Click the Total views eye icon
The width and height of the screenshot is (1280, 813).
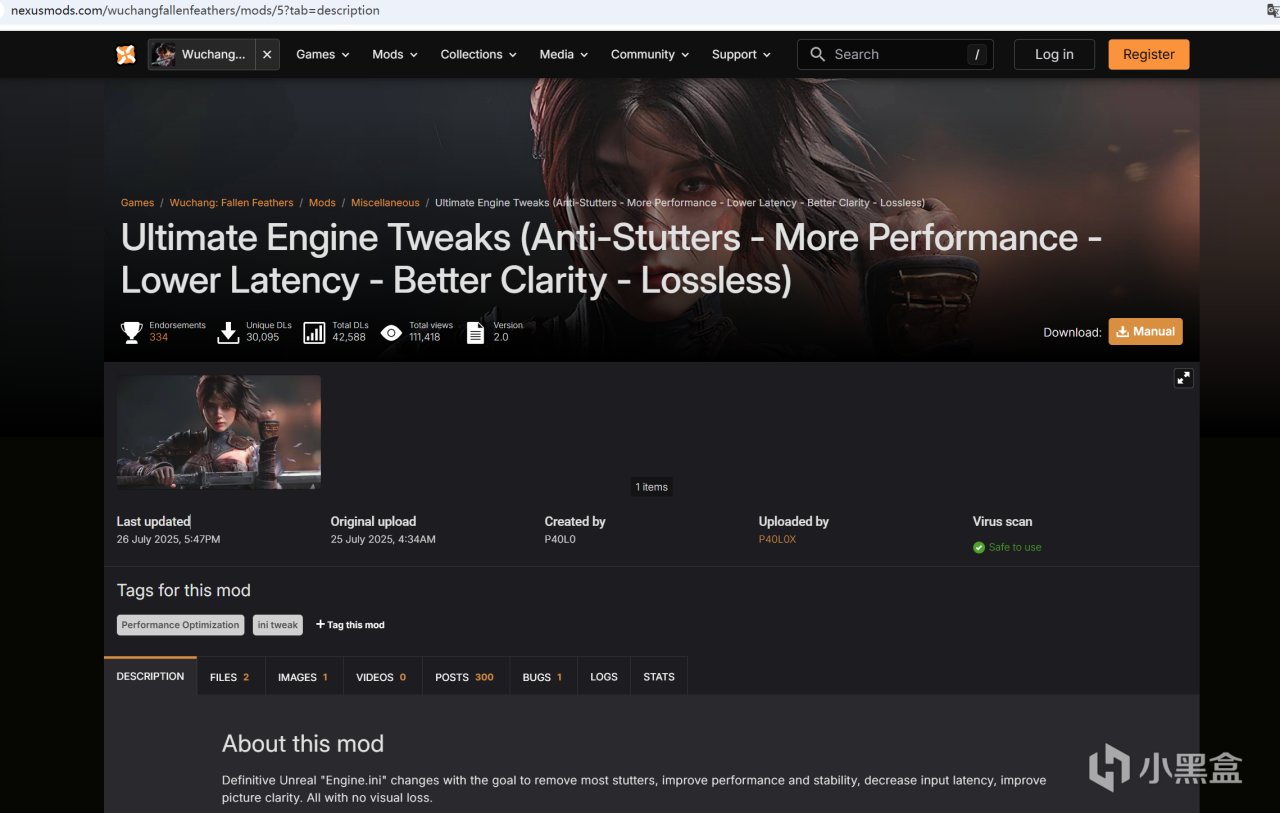[x=391, y=333]
